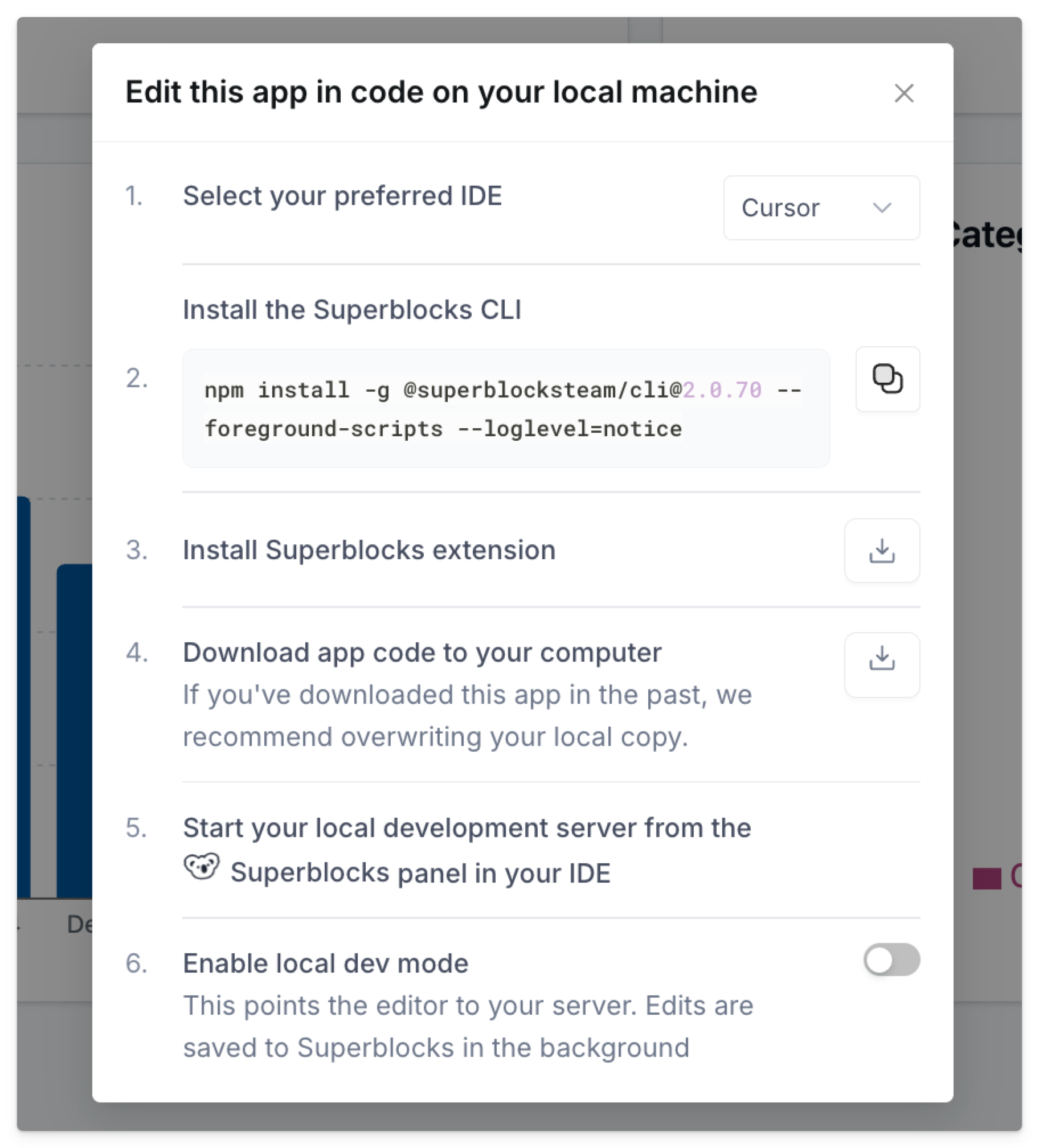Click the version number 2.0.70 text
The height and width of the screenshot is (1148, 1039).
click(x=722, y=390)
